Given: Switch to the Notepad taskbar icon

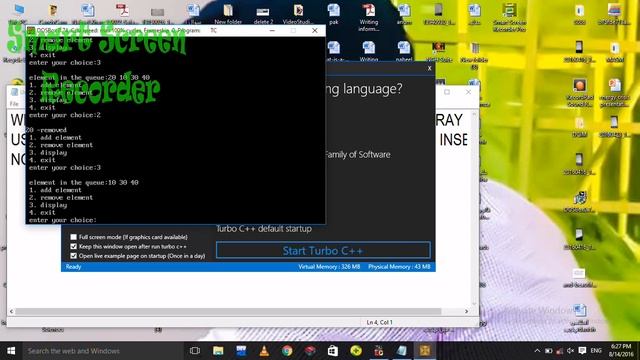Looking at the screenshot, I should pyautogui.click(x=402, y=351).
